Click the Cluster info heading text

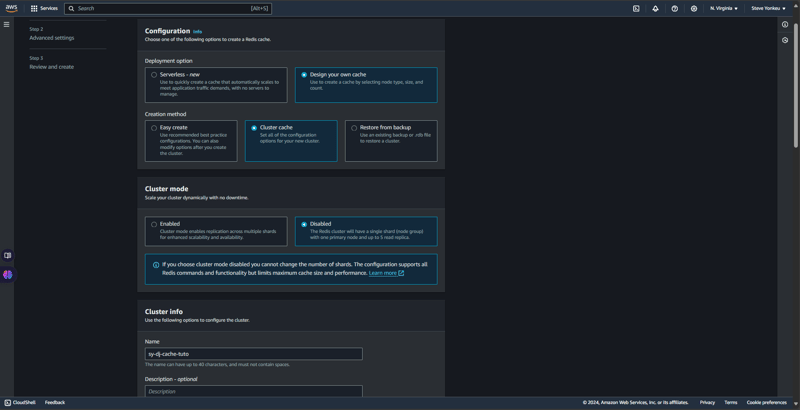tap(164, 312)
